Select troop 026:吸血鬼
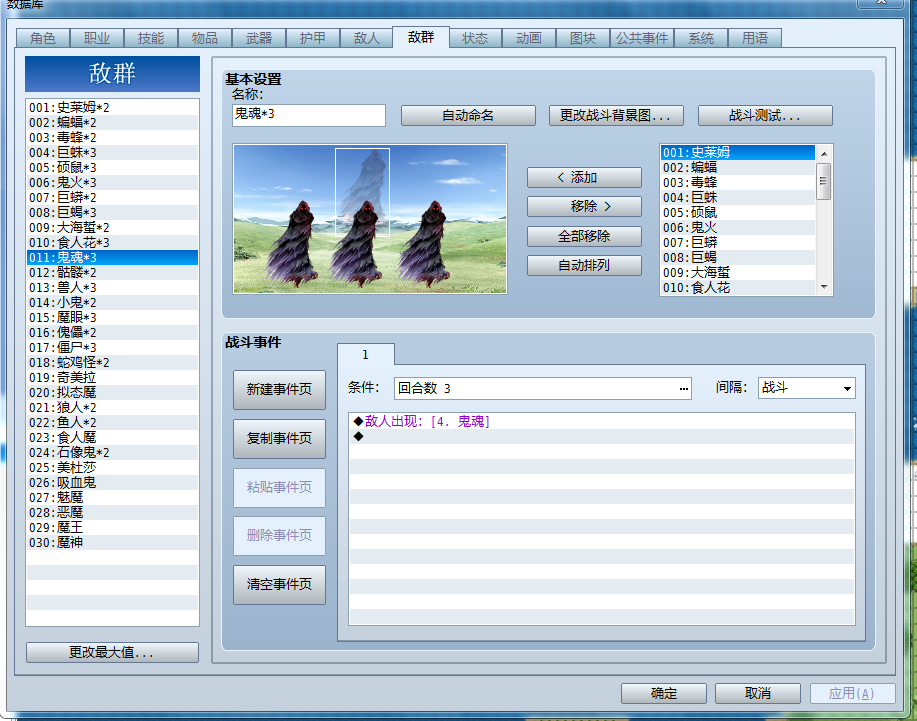The height and width of the screenshot is (721, 917). click(112, 482)
